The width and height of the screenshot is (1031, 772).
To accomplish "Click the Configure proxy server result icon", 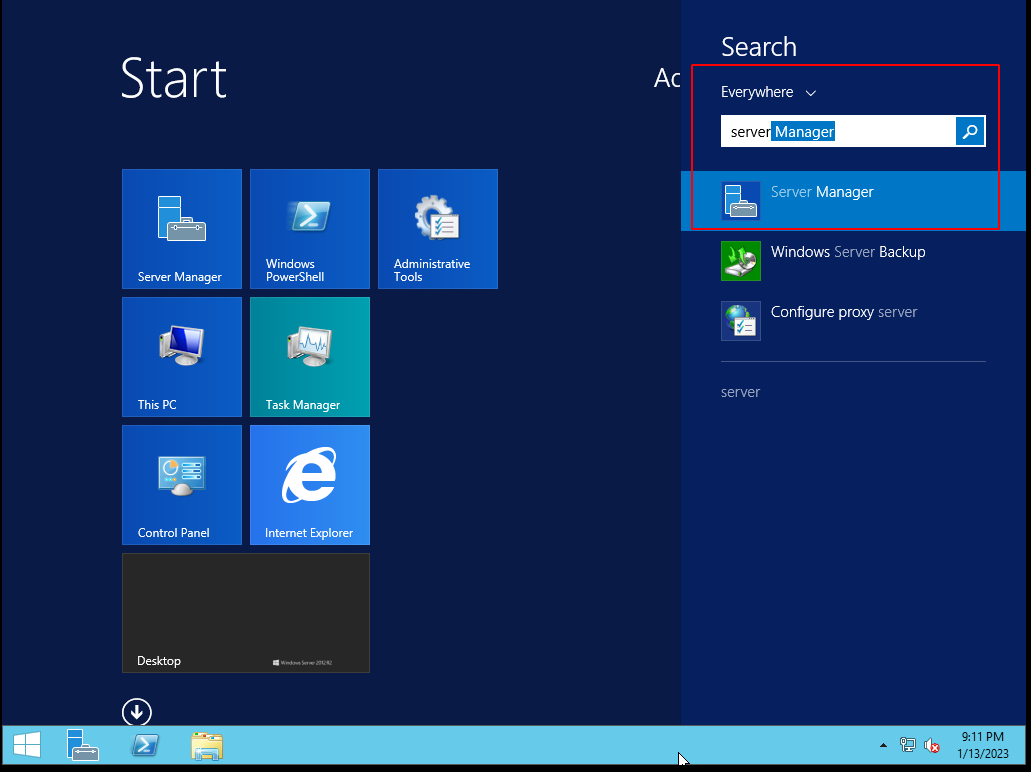I will pyautogui.click(x=741, y=320).
